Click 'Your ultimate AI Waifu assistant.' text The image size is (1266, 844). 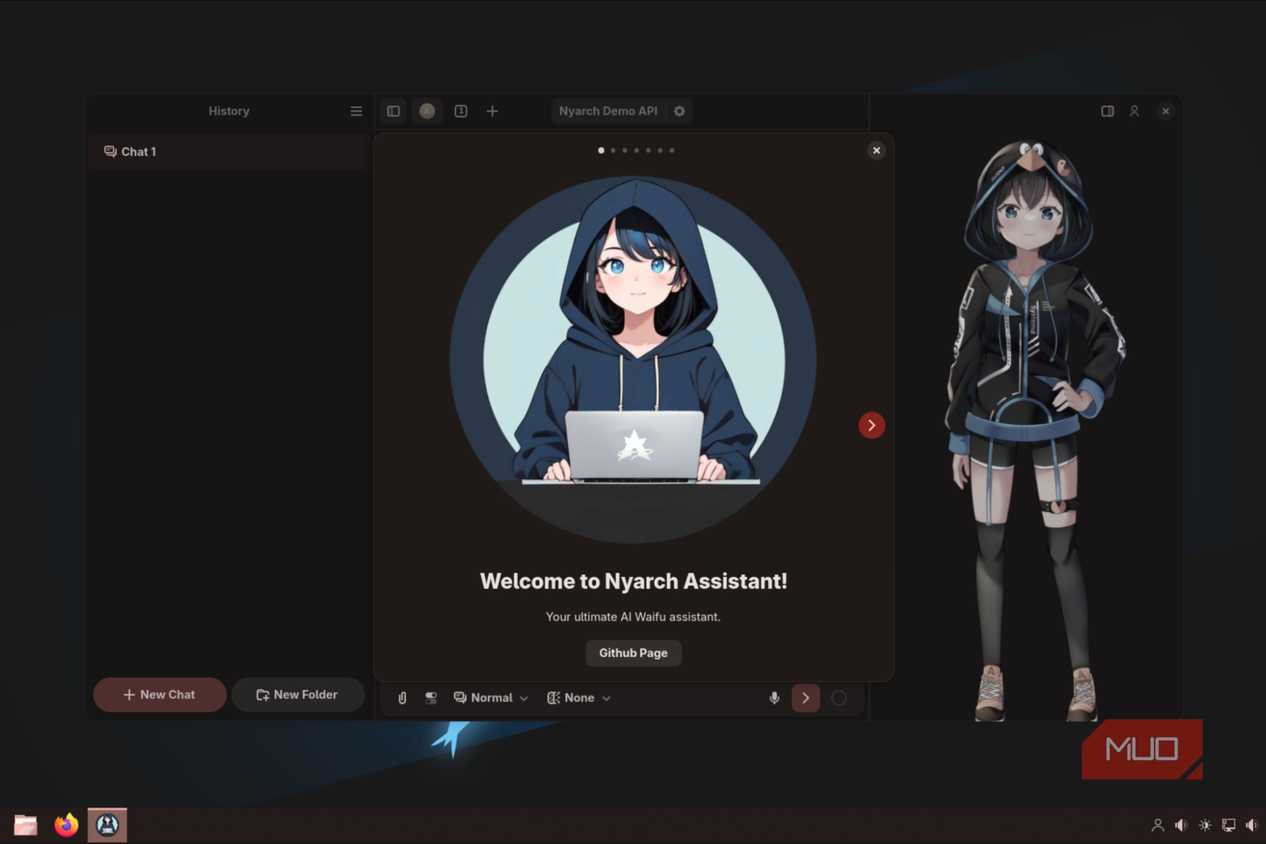click(x=633, y=617)
